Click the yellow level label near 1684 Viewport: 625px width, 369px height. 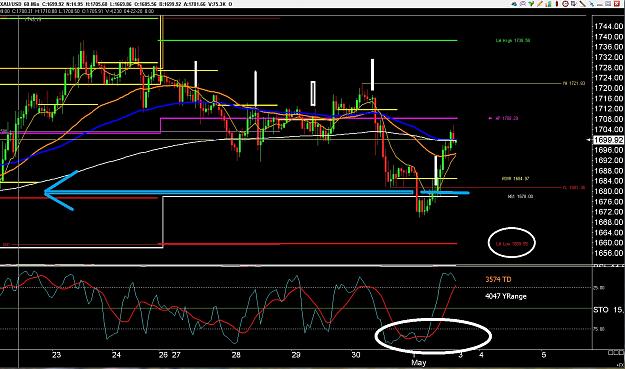(515, 179)
